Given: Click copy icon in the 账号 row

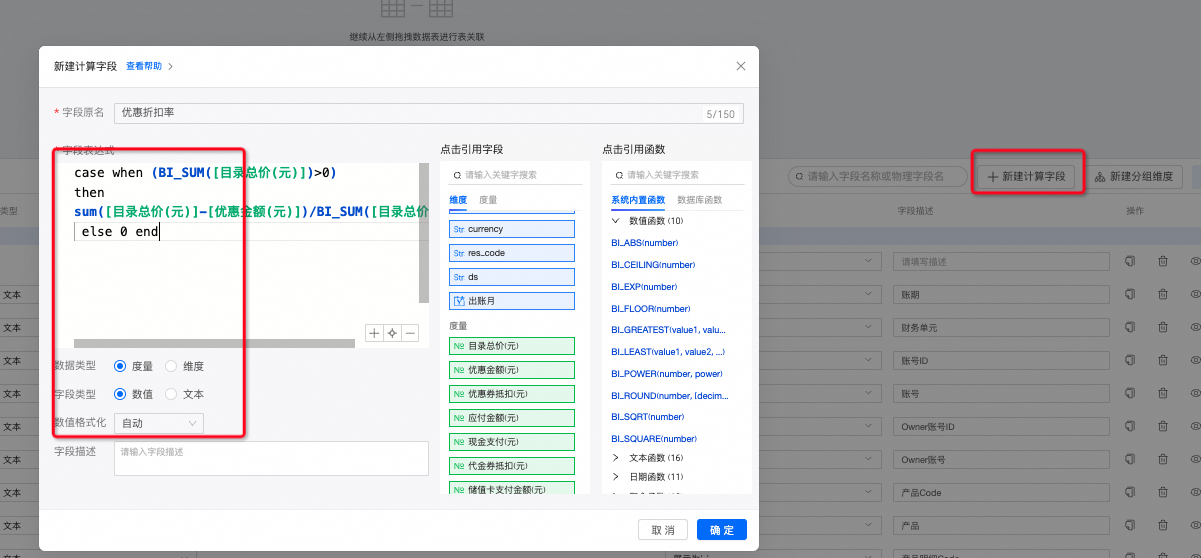Looking at the screenshot, I should coord(1130,393).
